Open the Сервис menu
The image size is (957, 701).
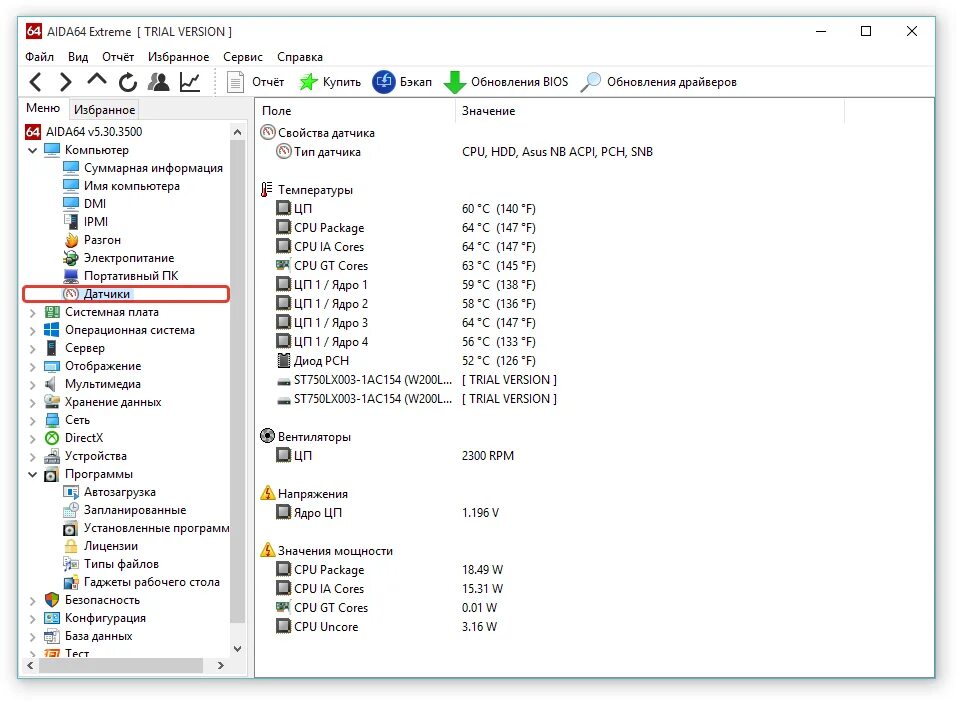click(x=242, y=57)
